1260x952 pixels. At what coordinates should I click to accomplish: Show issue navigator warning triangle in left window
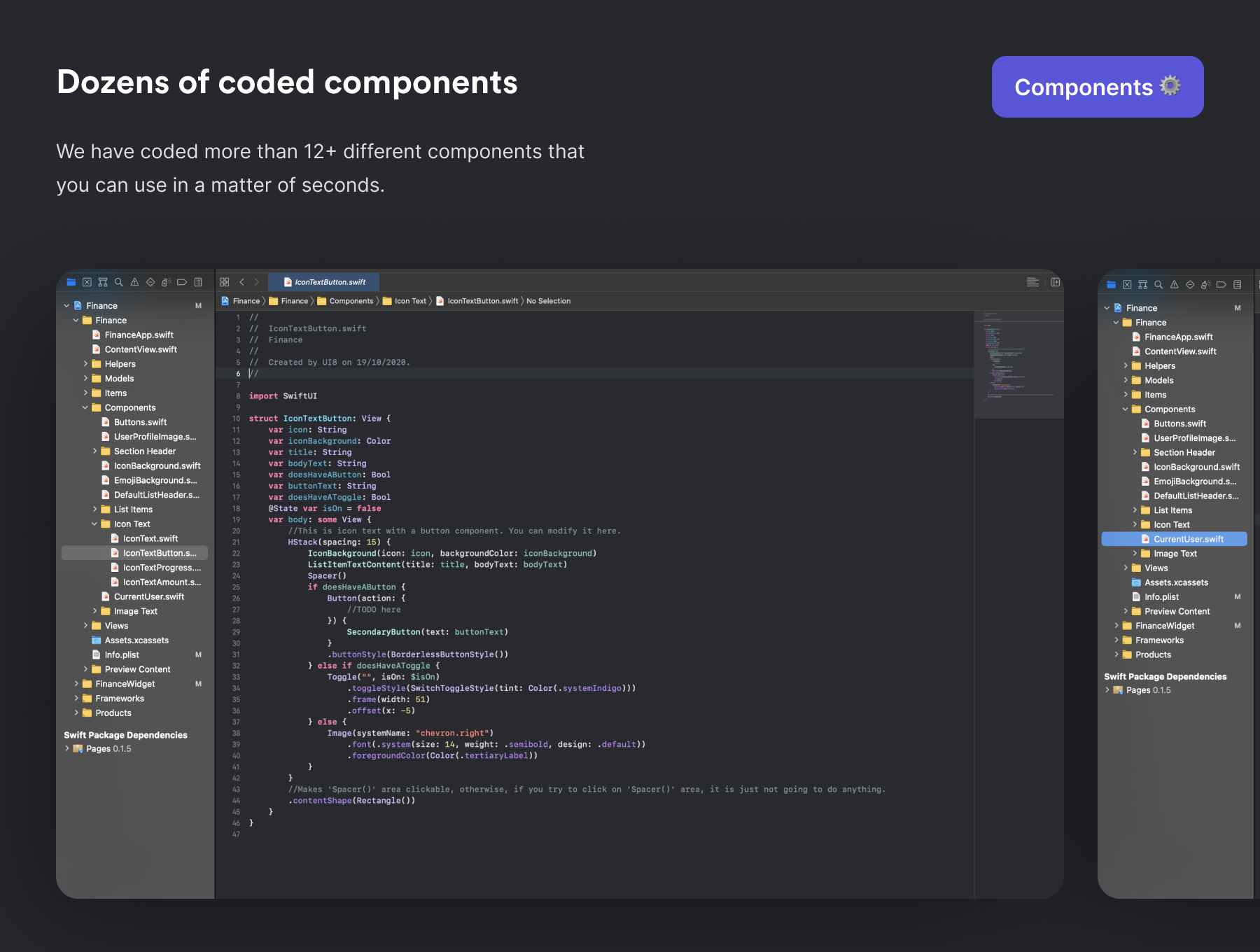click(x=134, y=282)
